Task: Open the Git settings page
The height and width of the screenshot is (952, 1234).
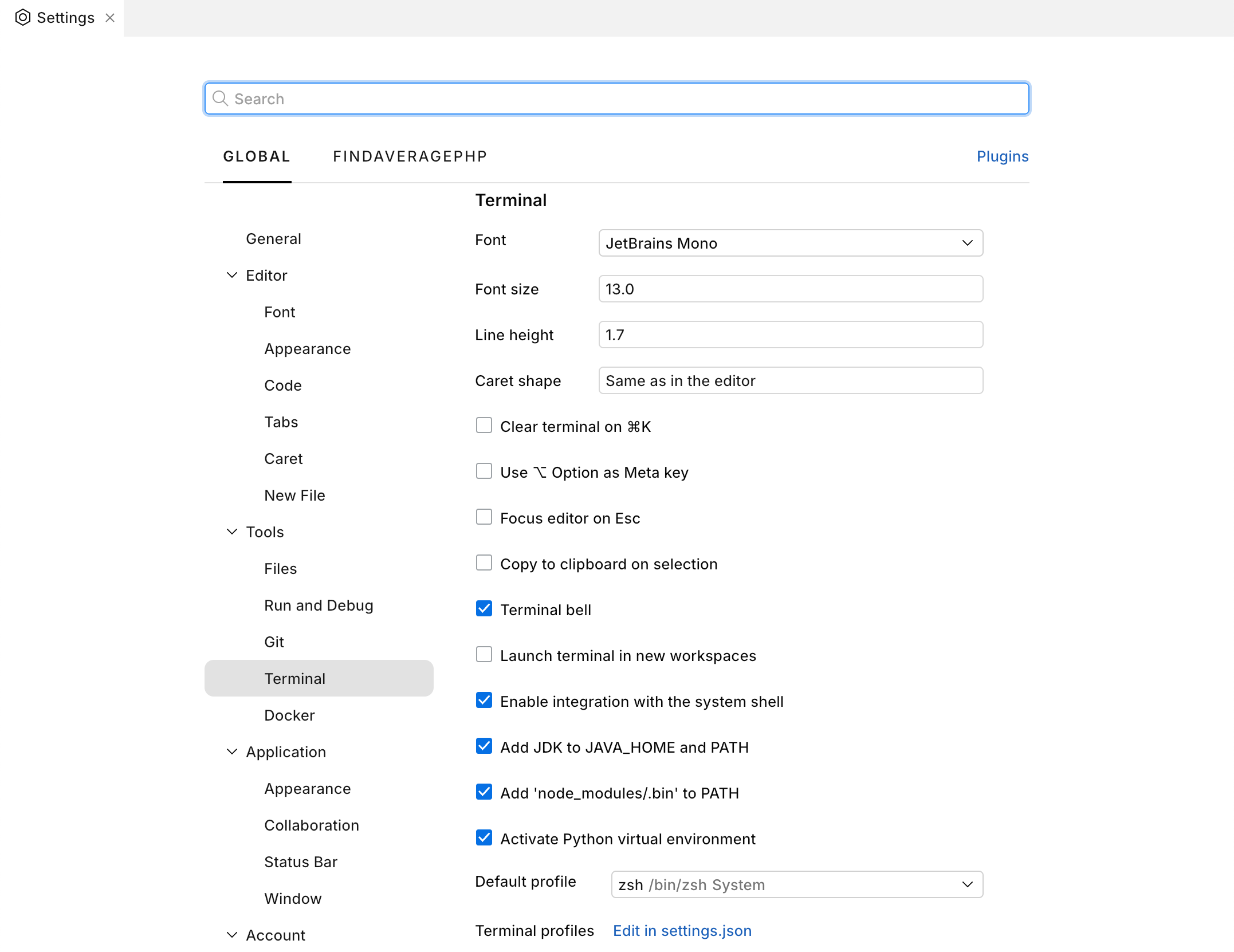Action: click(x=274, y=642)
